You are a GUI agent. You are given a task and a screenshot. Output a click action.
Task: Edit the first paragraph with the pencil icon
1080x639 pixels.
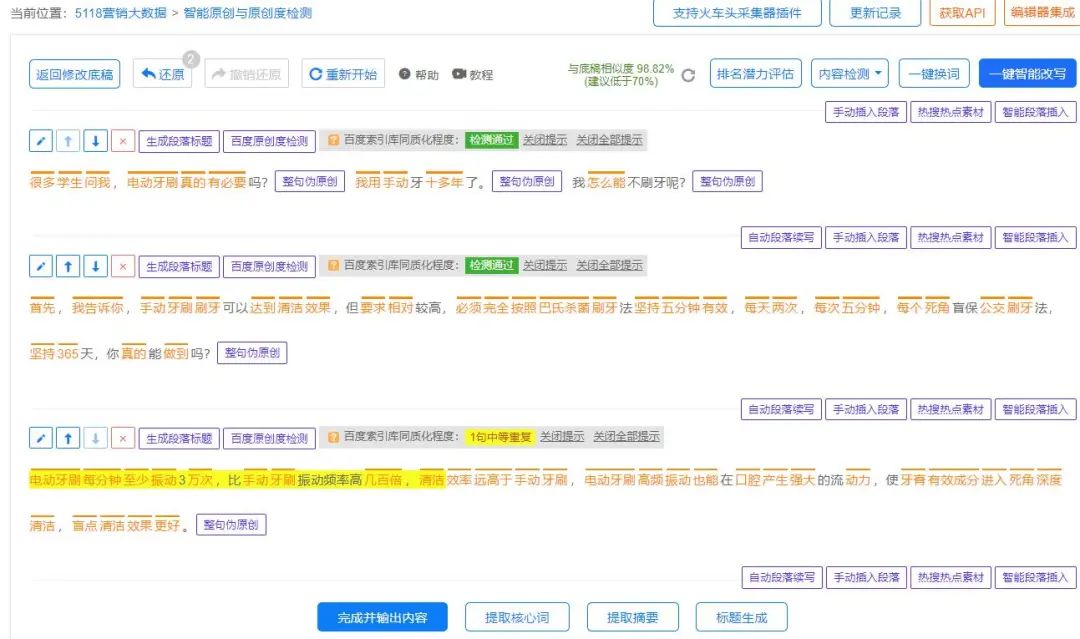[40, 141]
